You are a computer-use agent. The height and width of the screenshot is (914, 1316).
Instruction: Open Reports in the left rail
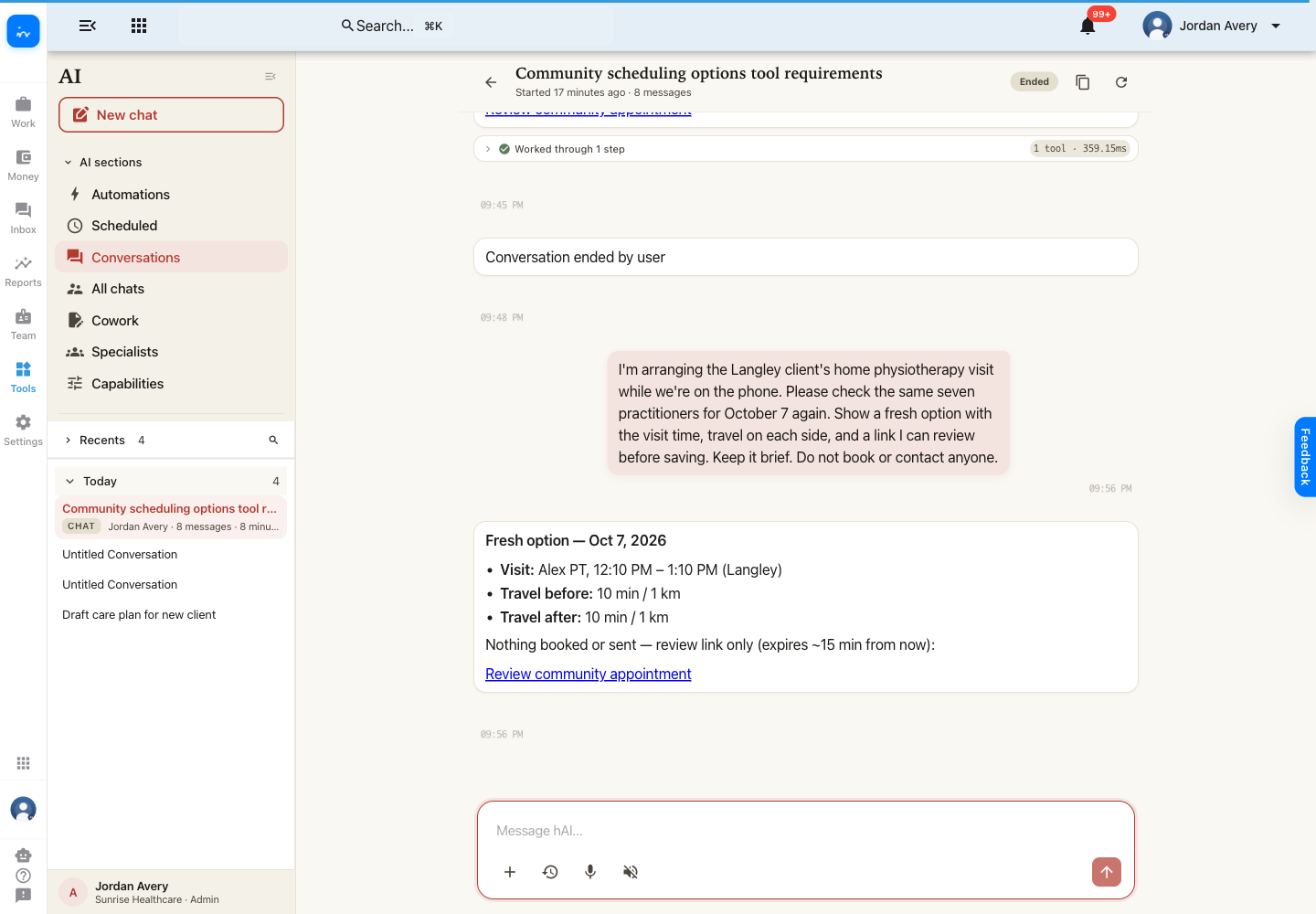[23, 271]
